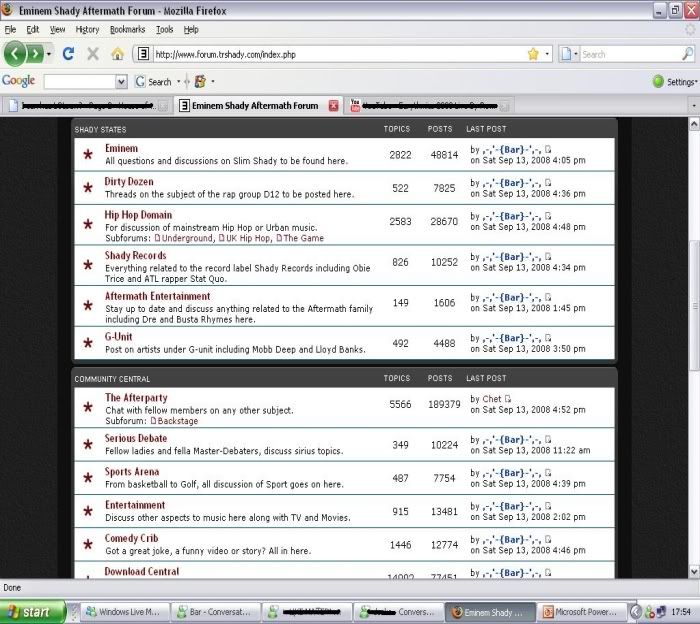Click the page scroll-up arrow

click(x=694, y=123)
